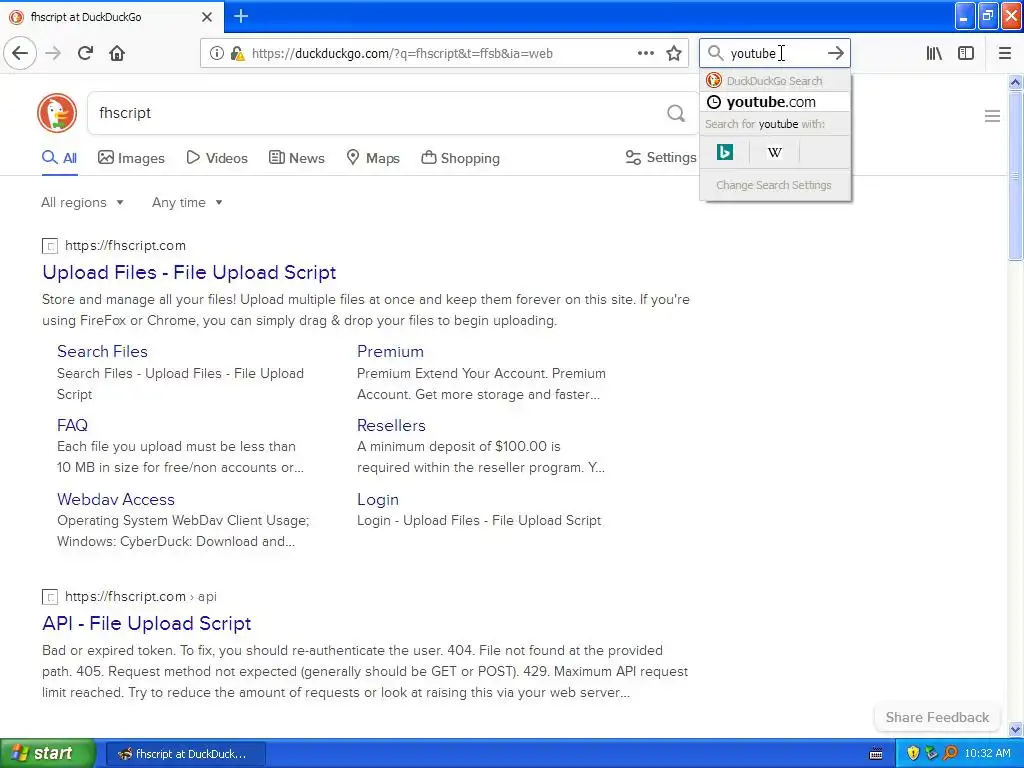The height and width of the screenshot is (768, 1024).
Task: Open the Login sitelink
Action: tap(377, 500)
